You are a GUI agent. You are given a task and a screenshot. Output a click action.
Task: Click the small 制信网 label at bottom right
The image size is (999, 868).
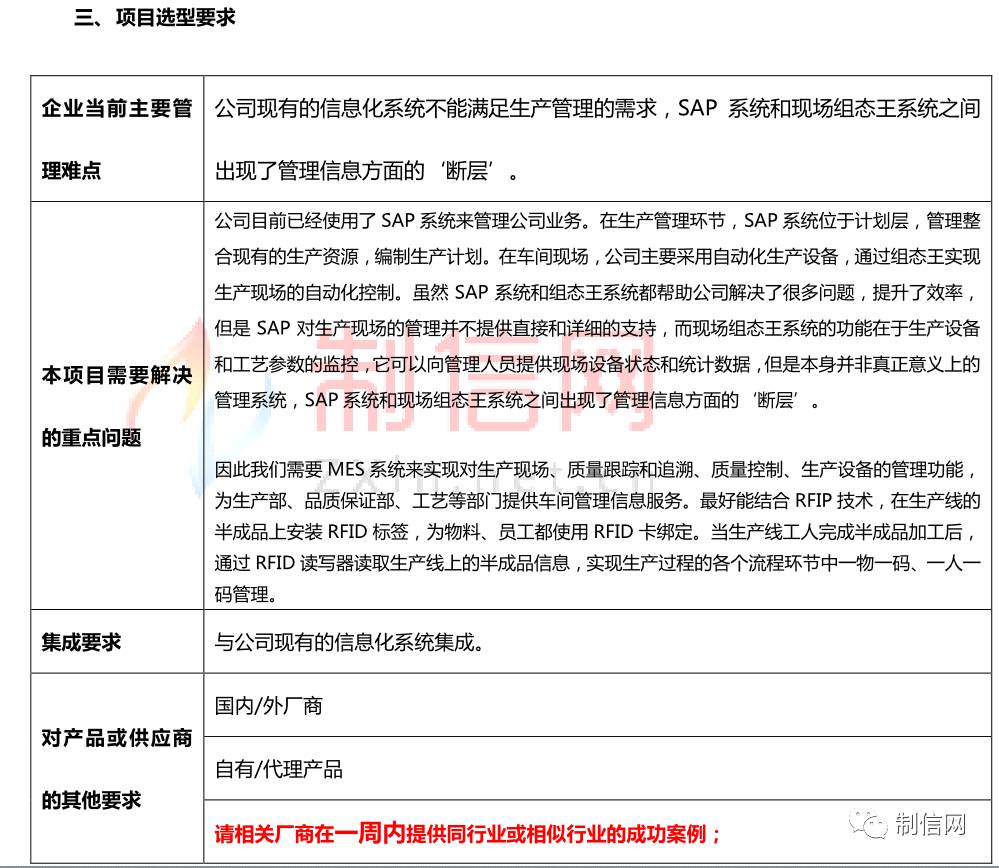point(930,825)
